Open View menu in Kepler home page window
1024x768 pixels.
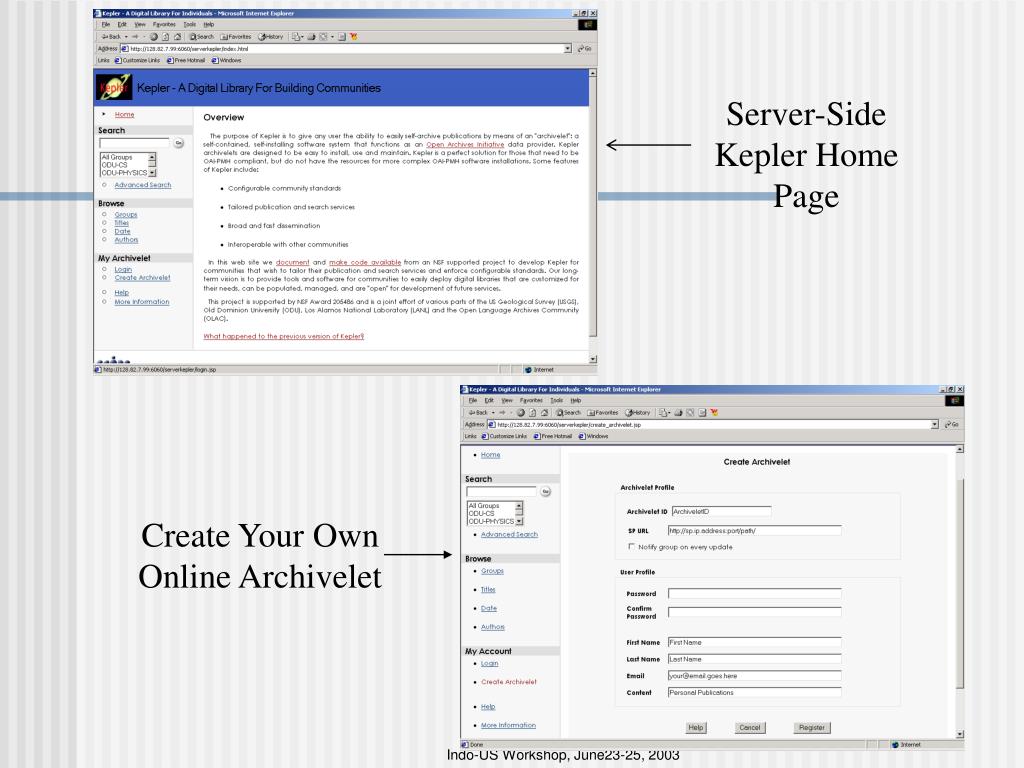[x=140, y=25]
